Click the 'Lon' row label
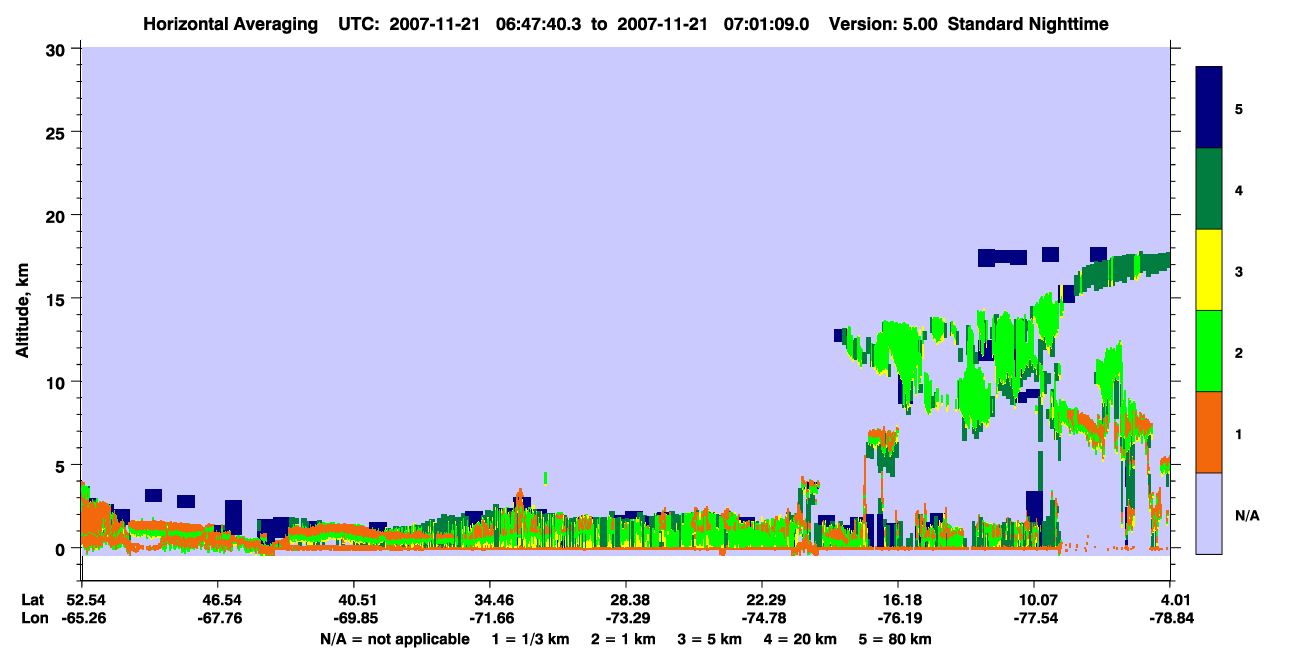1300x667 pixels. pos(34,618)
